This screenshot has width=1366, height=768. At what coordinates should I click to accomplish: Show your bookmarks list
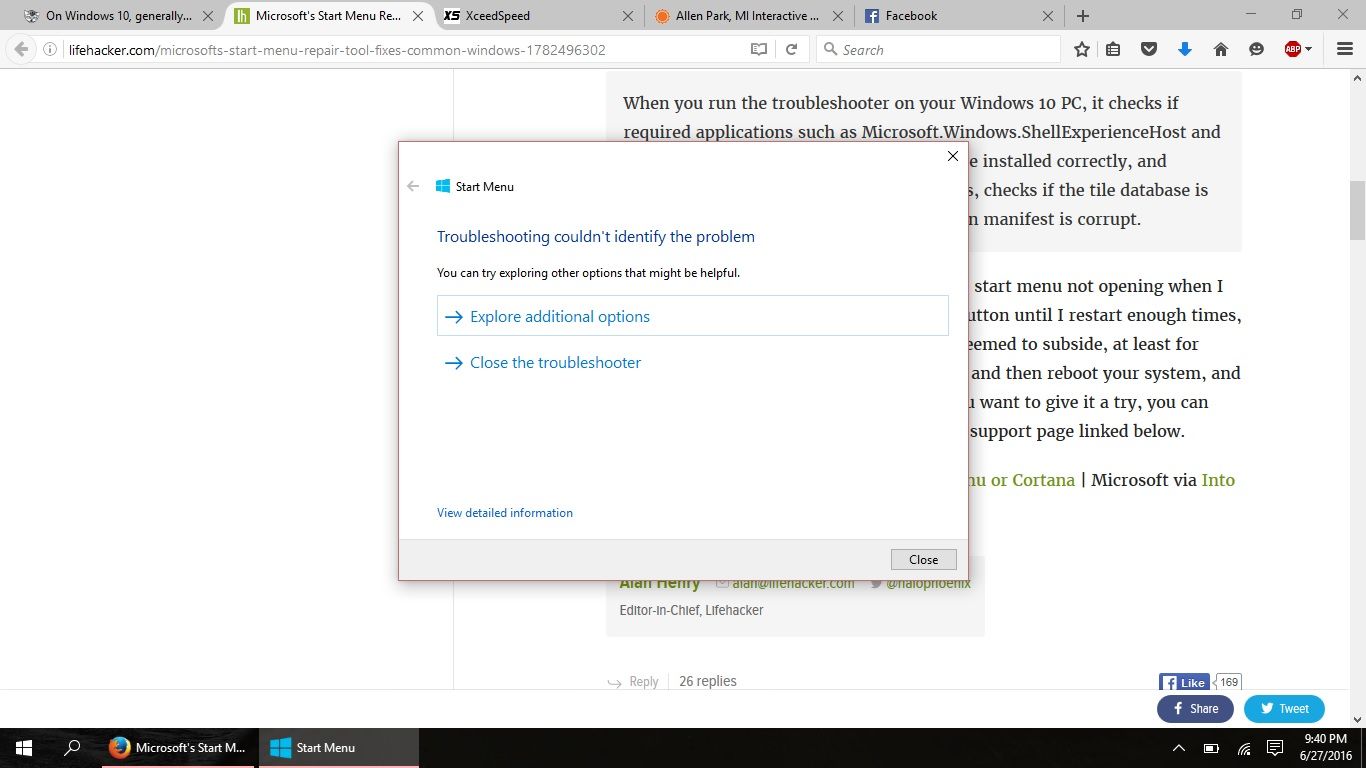[1113, 49]
